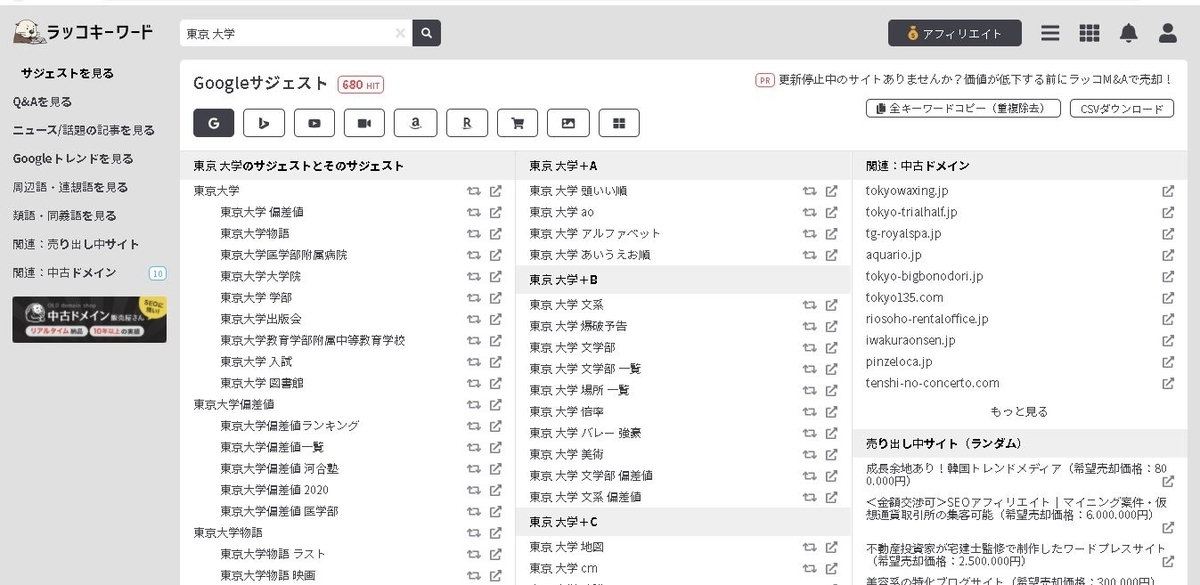This screenshot has height=585, width=1200.
Task: Select the YouTube suggest source tab
Action: click(x=315, y=123)
